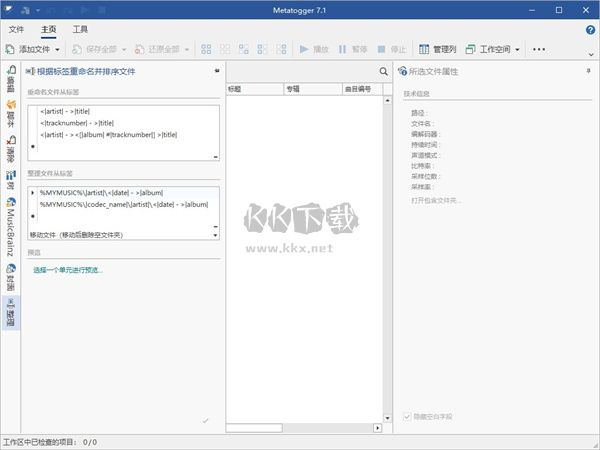Click the 所选文件属性 panel title icon
Image resolution: width=600 pixels, height=450 pixels.
(x=402, y=71)
